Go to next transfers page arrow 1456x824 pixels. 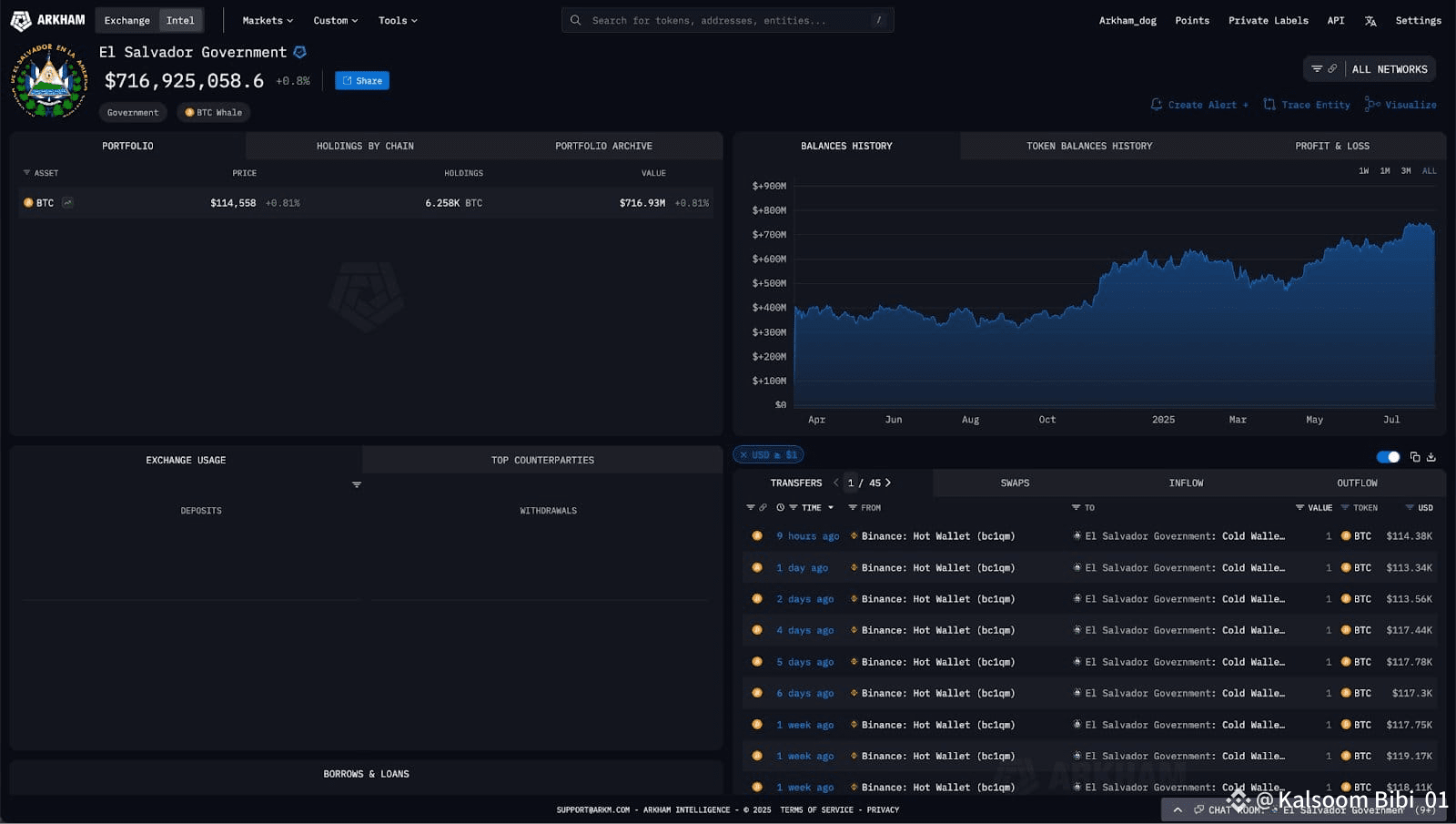[x=888, y=483]
